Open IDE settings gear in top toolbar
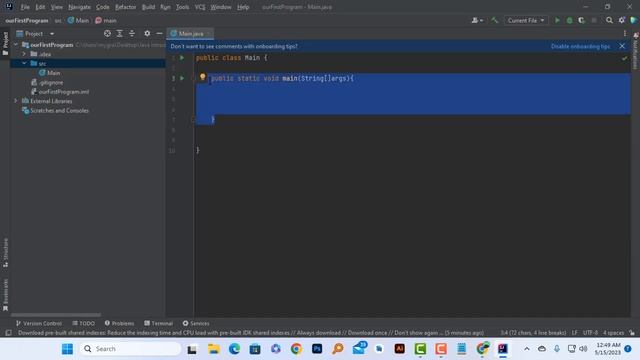 pyautogui.click(x=622, y=20)
